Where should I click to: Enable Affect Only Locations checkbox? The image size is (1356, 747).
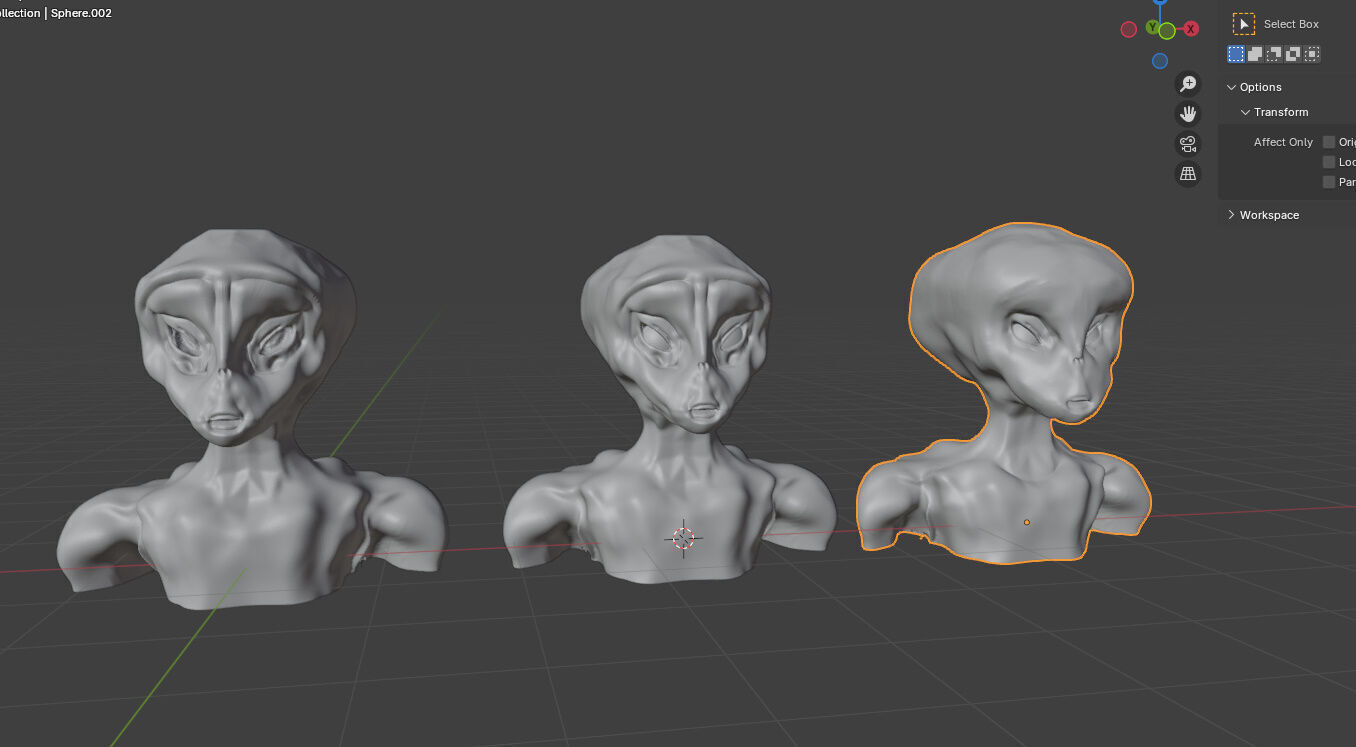(x=1329, y=162)
